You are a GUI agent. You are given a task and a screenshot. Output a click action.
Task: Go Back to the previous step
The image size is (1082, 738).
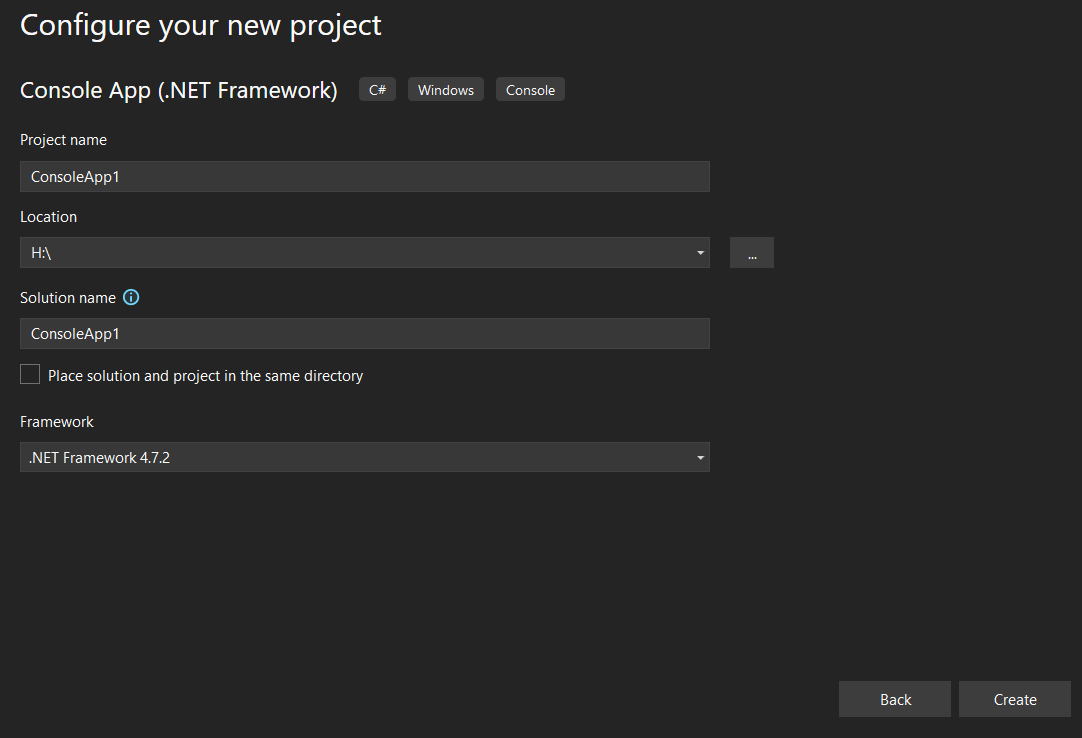point(895,700)
